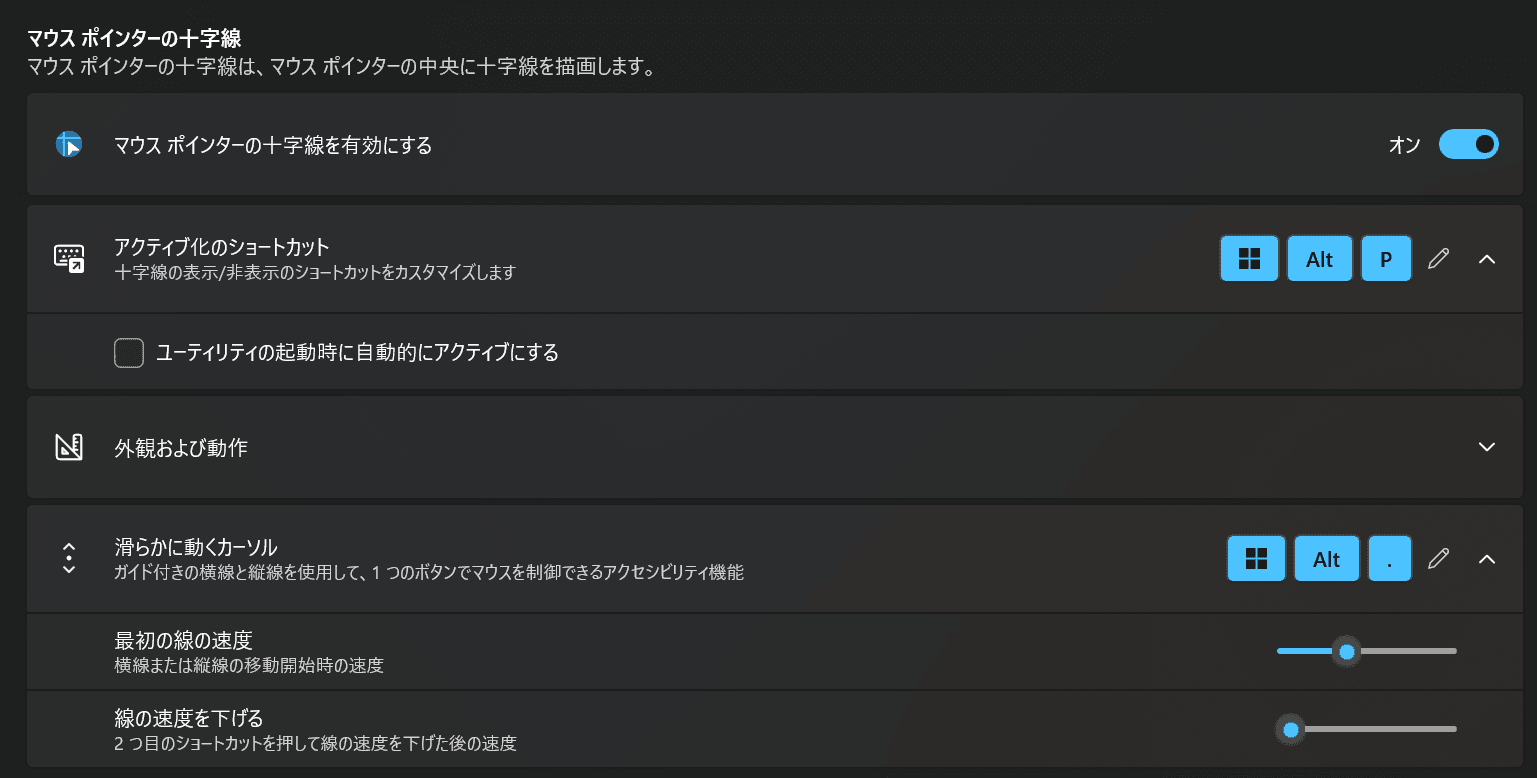Collapse the アクティブ化のショートカット section
Image resolution: width=1537 pixels, height=778 pixels.
click(x=1486, y=259)
